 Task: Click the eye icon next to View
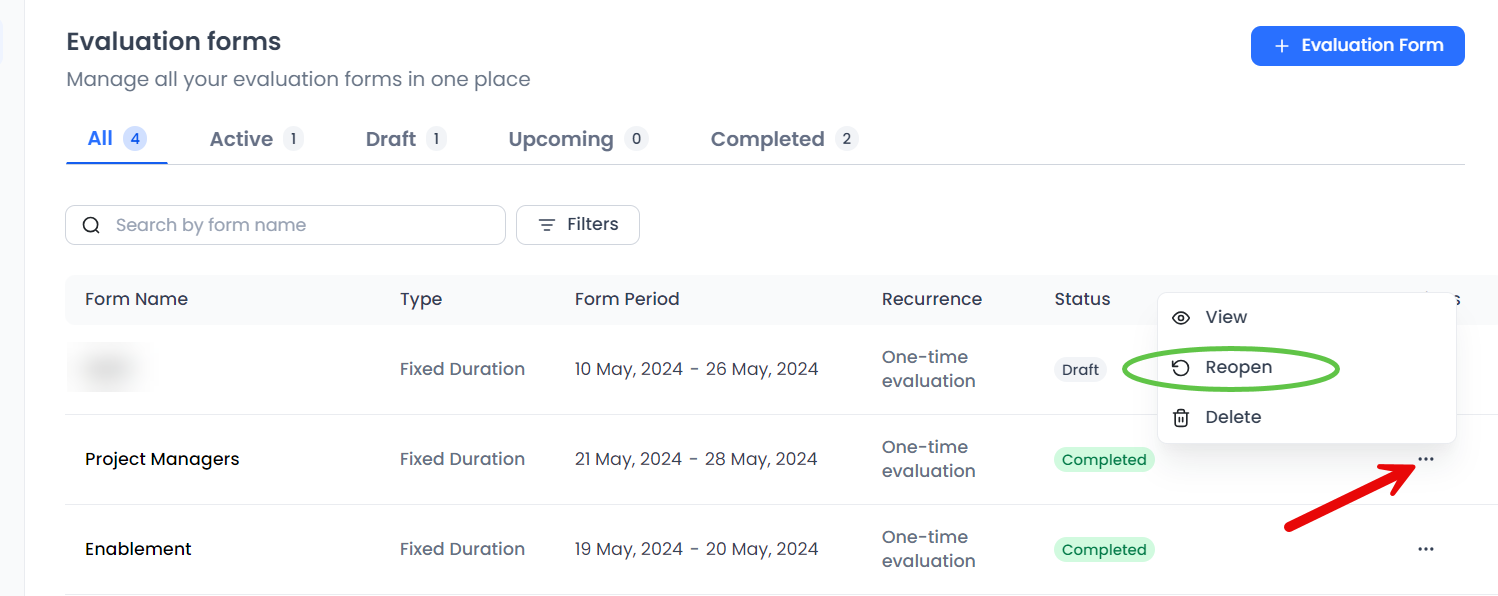coord(1181,317)
